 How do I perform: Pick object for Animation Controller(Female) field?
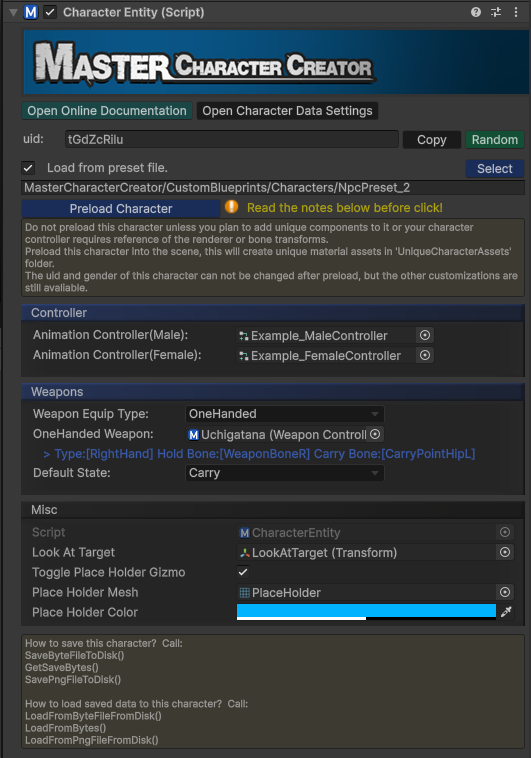[x=425, y=355]
